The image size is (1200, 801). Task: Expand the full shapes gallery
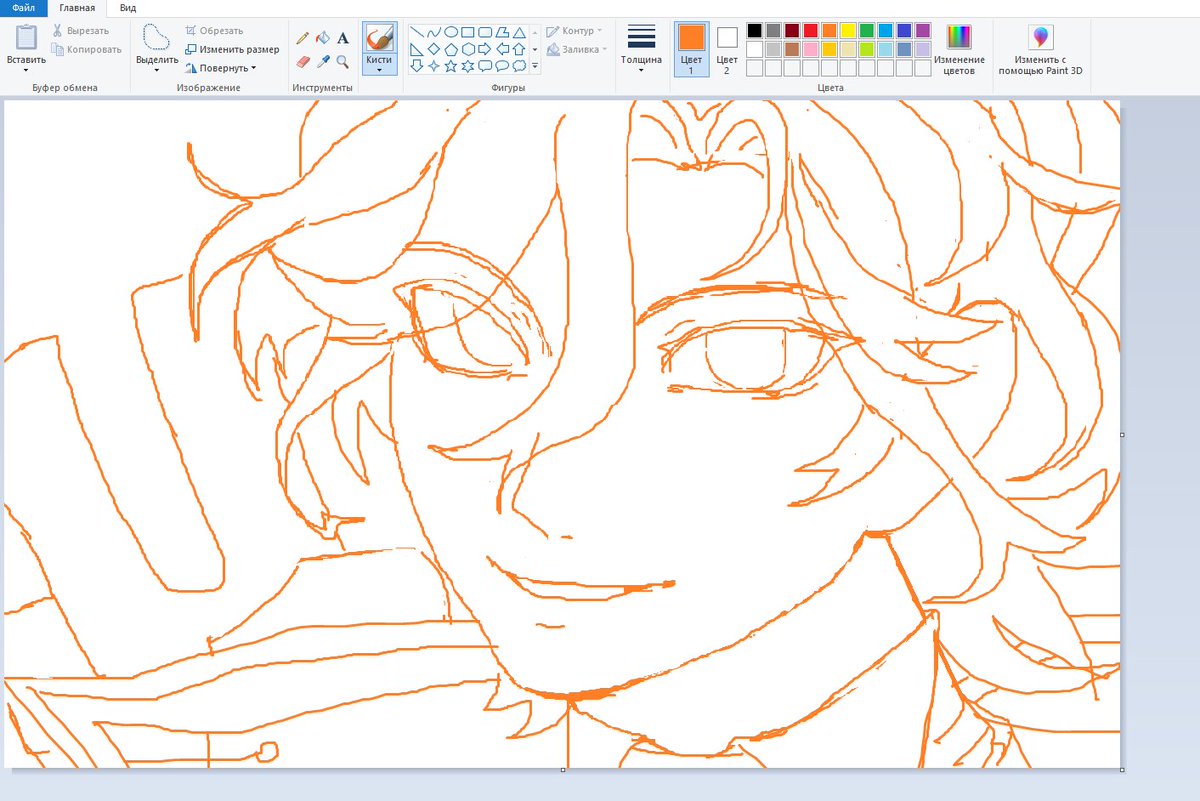pos(535,67)
